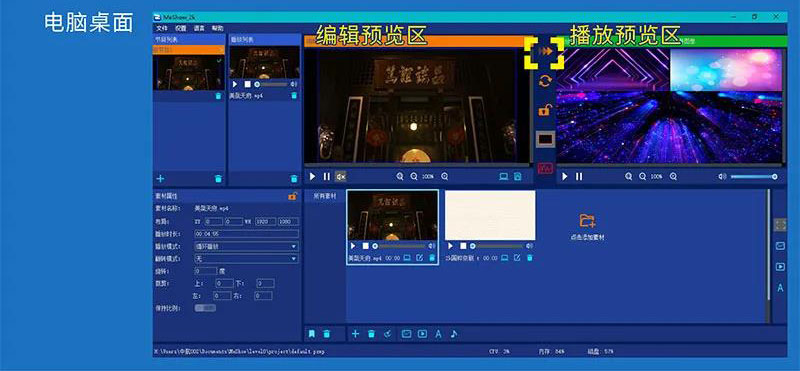Open the 文件 menu
This screenshot has height=371, width=800.
162,28
